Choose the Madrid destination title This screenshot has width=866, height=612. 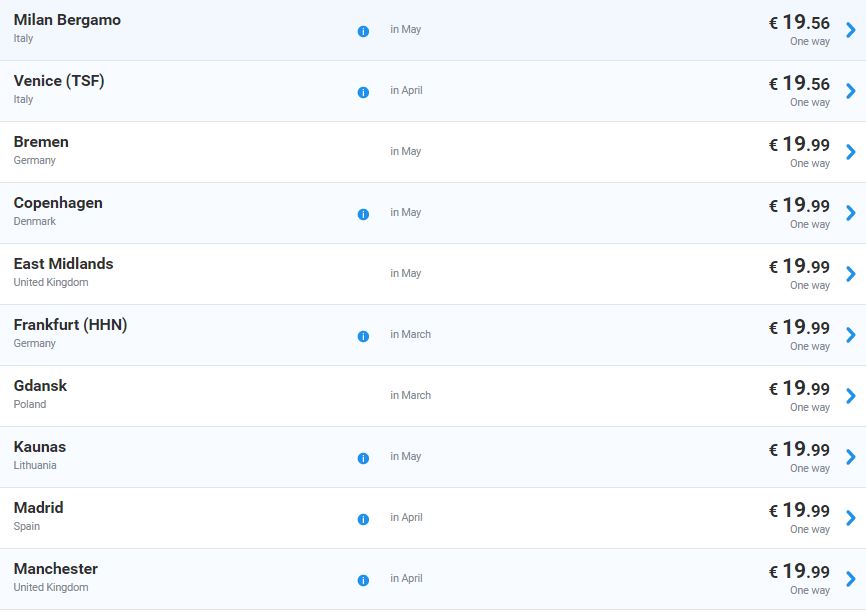[39, 508]
